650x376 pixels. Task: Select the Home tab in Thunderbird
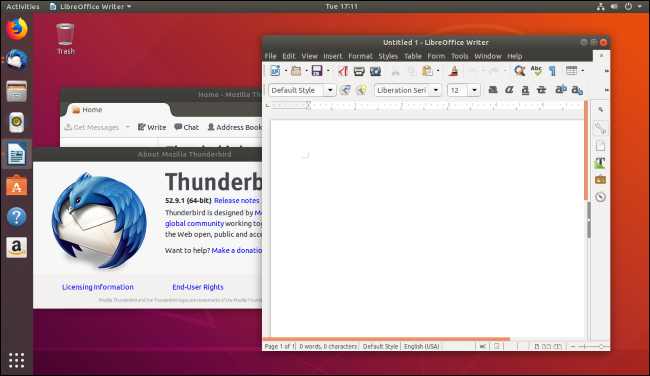(119, 110)
